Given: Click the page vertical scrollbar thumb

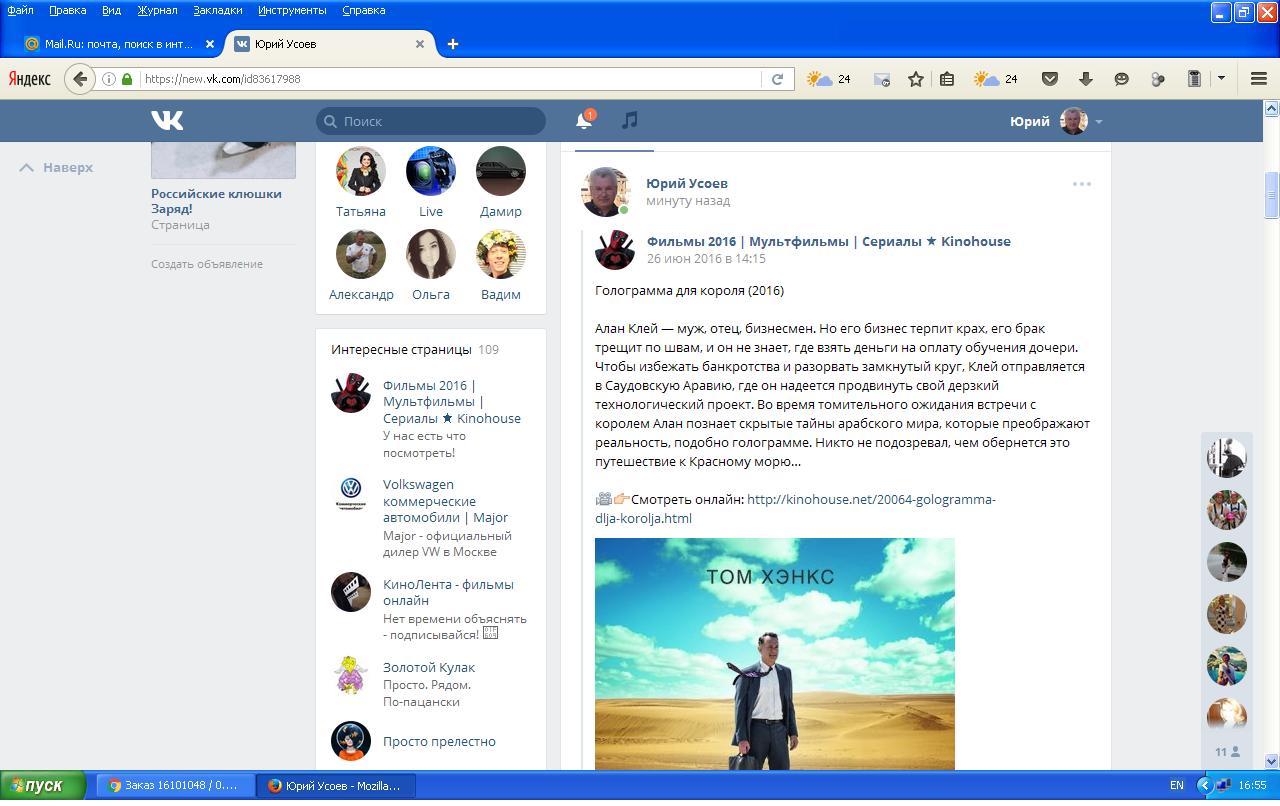Looking at the screenshot, I should (1272, 195).
